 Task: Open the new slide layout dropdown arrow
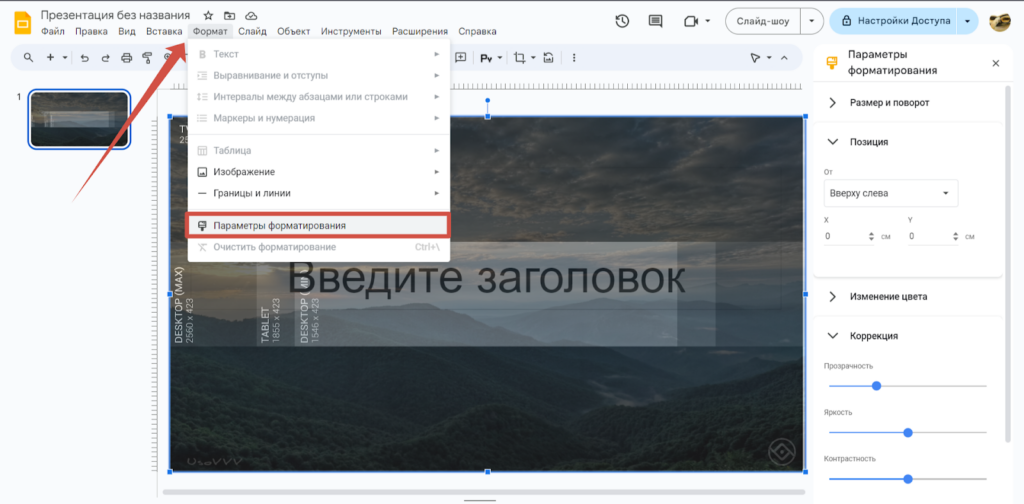click(65, 57)
